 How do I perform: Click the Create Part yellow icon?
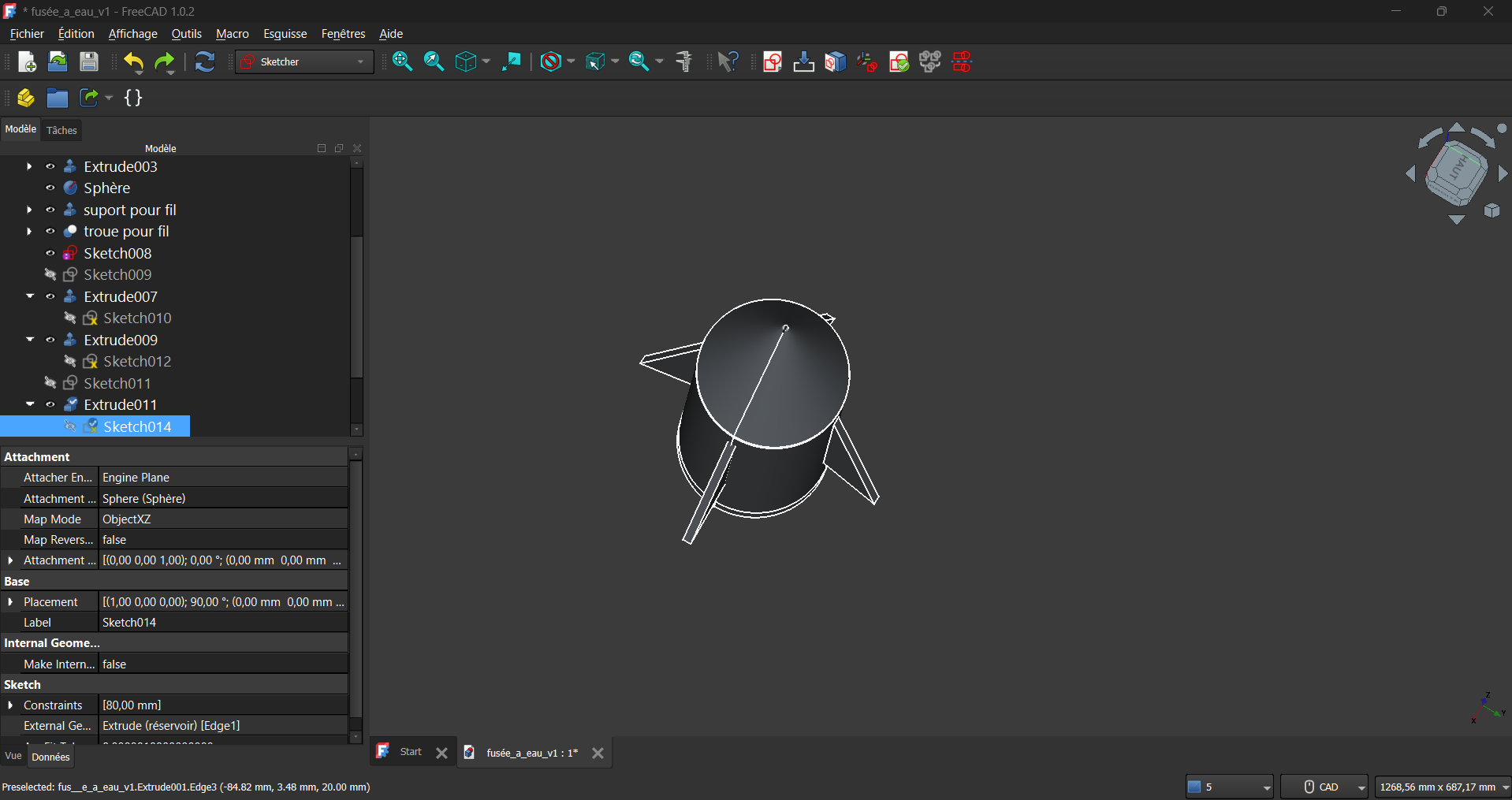26,98
